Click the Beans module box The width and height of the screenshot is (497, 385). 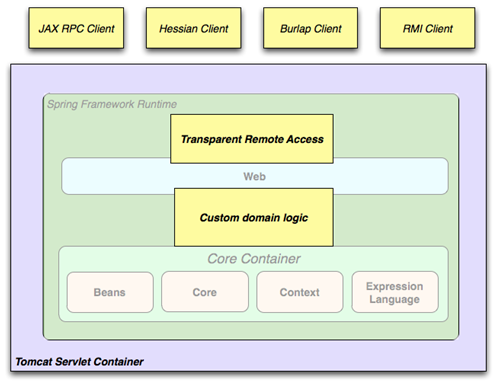coord(110,292)
